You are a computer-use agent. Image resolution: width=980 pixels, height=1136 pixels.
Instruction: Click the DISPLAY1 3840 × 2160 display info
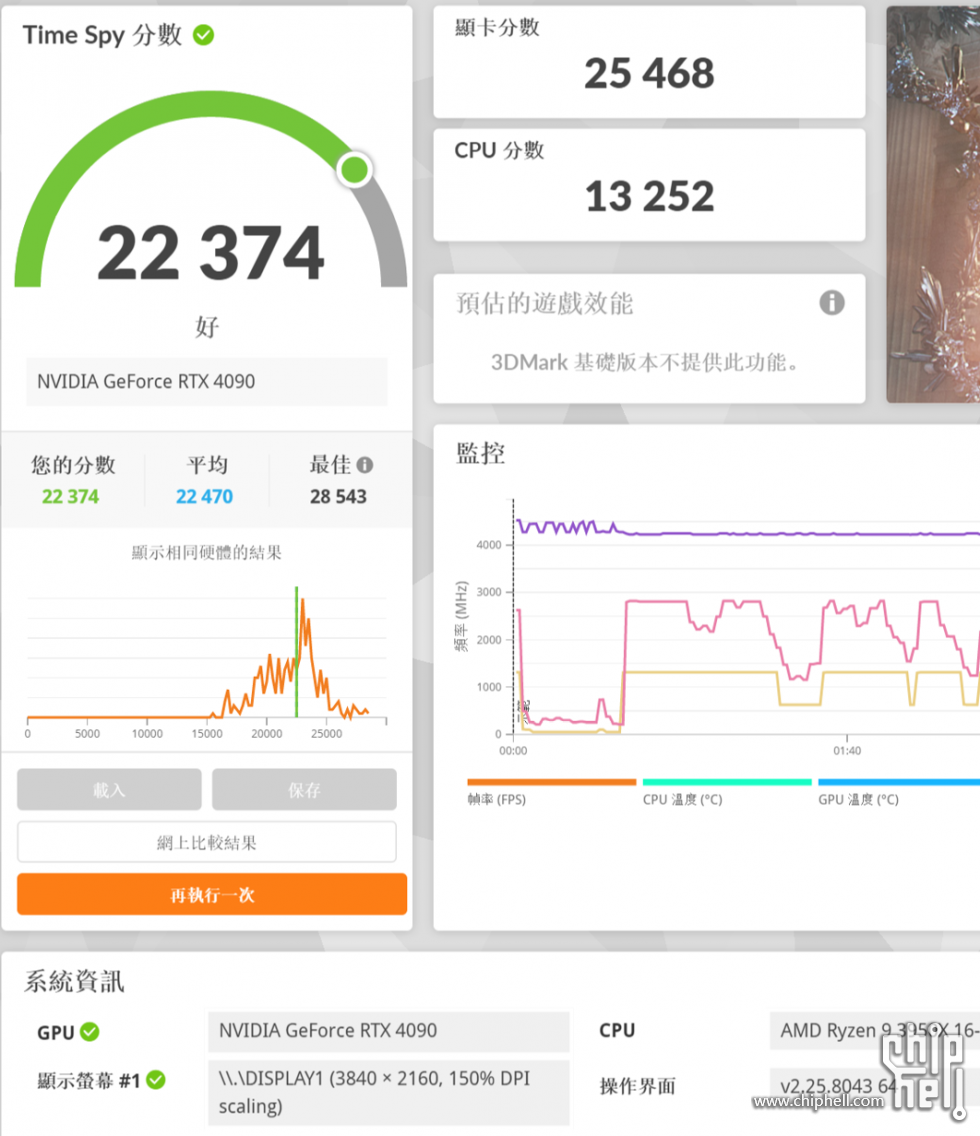coord(388,1093)
